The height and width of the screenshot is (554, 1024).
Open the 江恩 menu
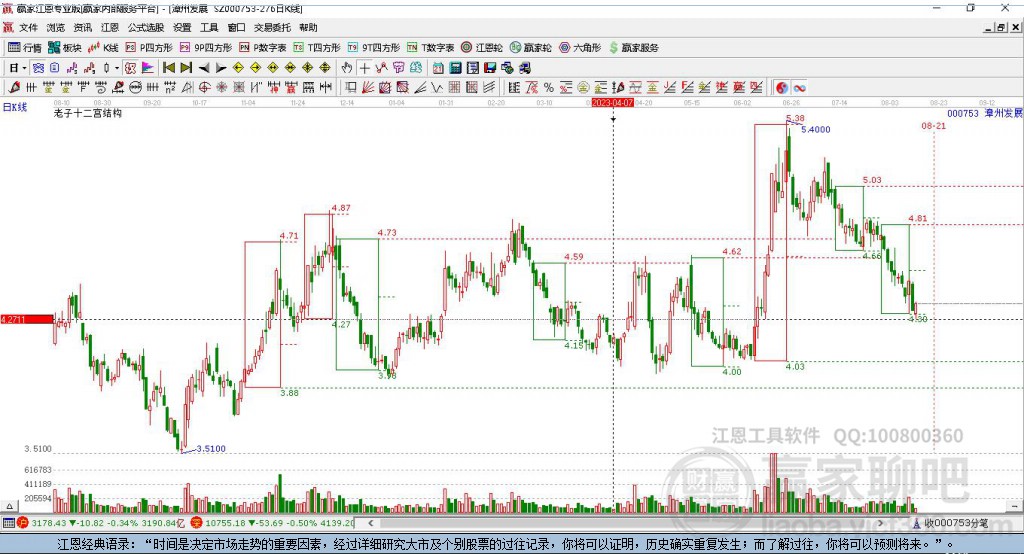(110, 27)
